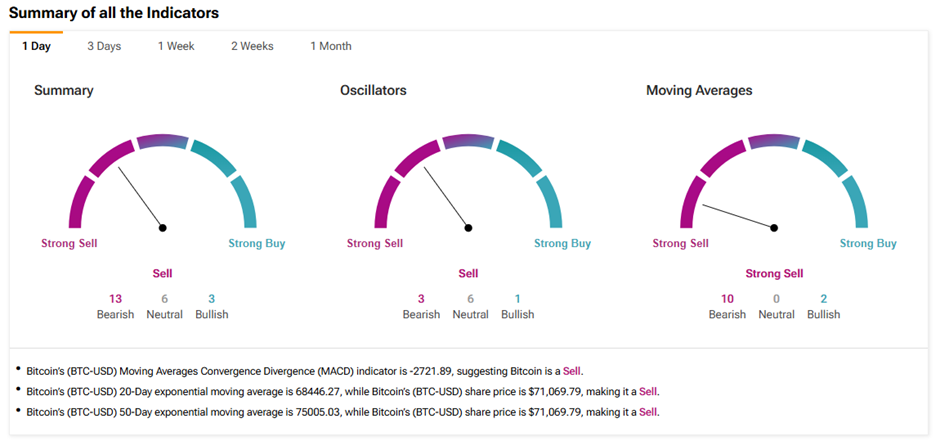Click Strong Buy label on Oscillators gauge
940x441 pixels.
click(562, 243)
